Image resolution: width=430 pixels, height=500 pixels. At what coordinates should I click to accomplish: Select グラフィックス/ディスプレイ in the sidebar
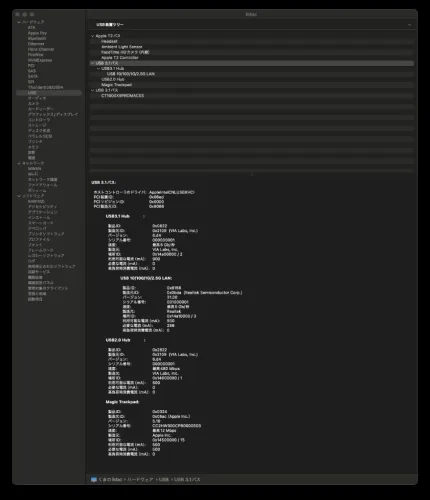coord(53,114)
